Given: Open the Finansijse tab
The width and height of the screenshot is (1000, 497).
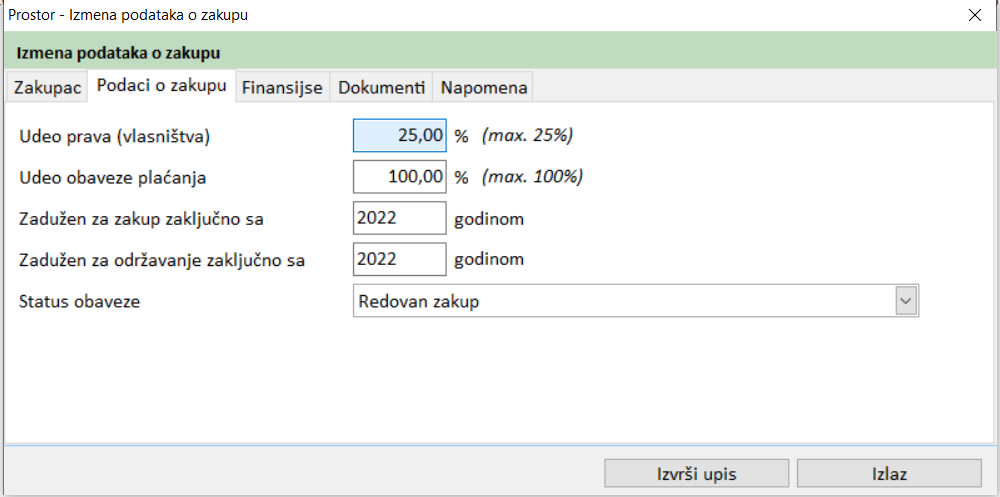Looking at the screenshot, I should (282, 88).
